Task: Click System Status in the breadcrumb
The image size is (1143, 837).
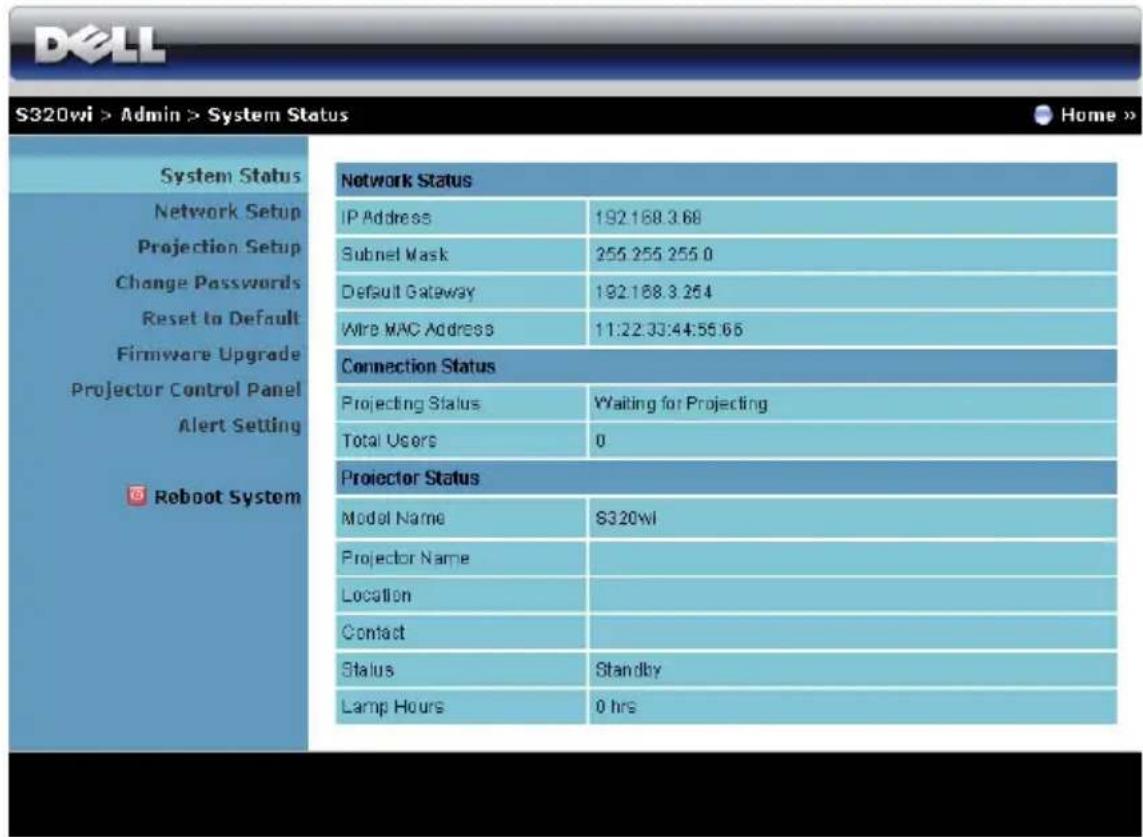Action: (278, 115)
